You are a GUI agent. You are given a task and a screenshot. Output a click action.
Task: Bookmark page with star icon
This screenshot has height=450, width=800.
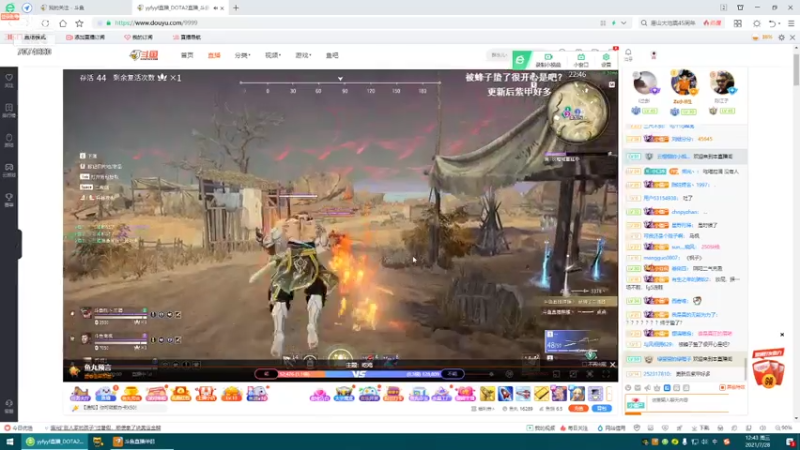click(79, 23)
